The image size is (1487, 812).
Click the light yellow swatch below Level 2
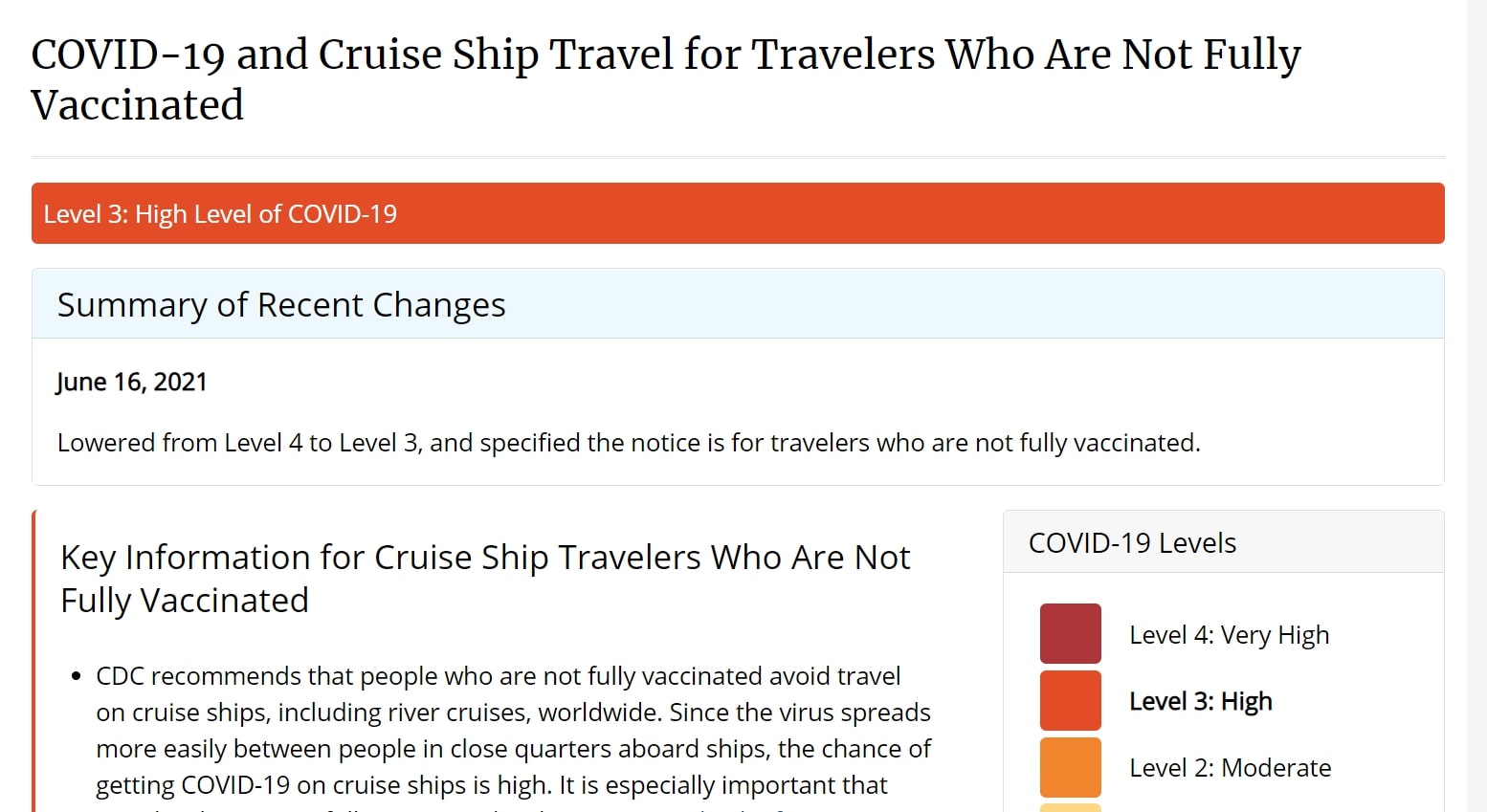click(x=1070, y=808)
